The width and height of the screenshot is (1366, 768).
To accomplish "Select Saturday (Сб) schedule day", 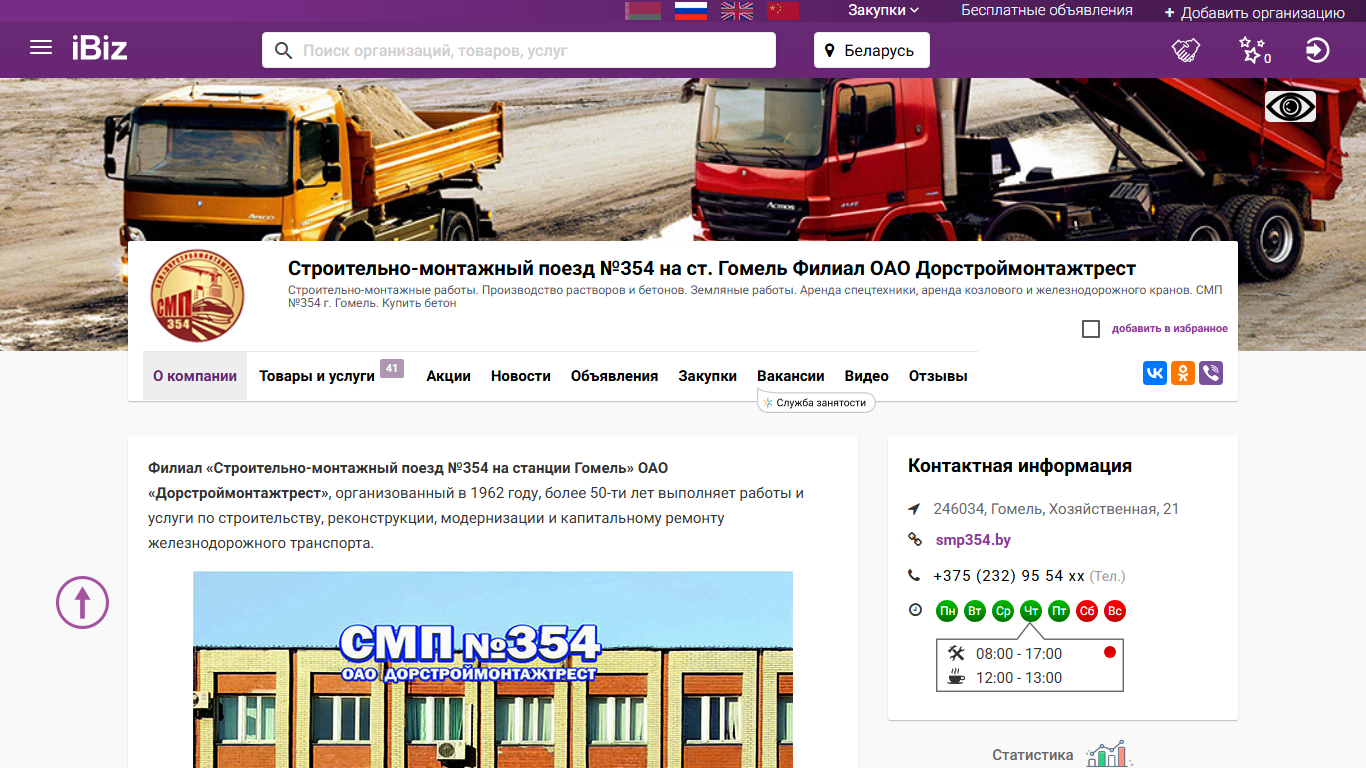I will 1087,611.
